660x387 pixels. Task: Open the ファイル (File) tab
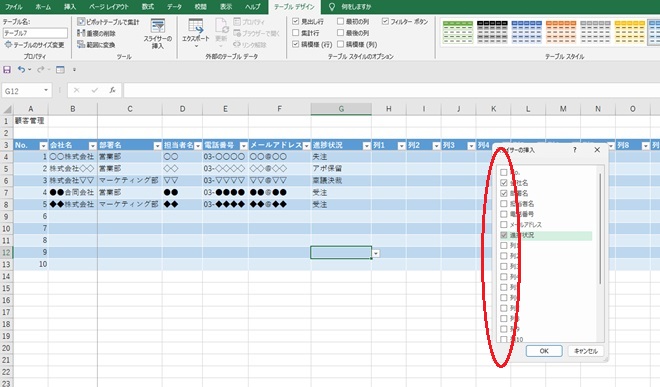point(13,7)
